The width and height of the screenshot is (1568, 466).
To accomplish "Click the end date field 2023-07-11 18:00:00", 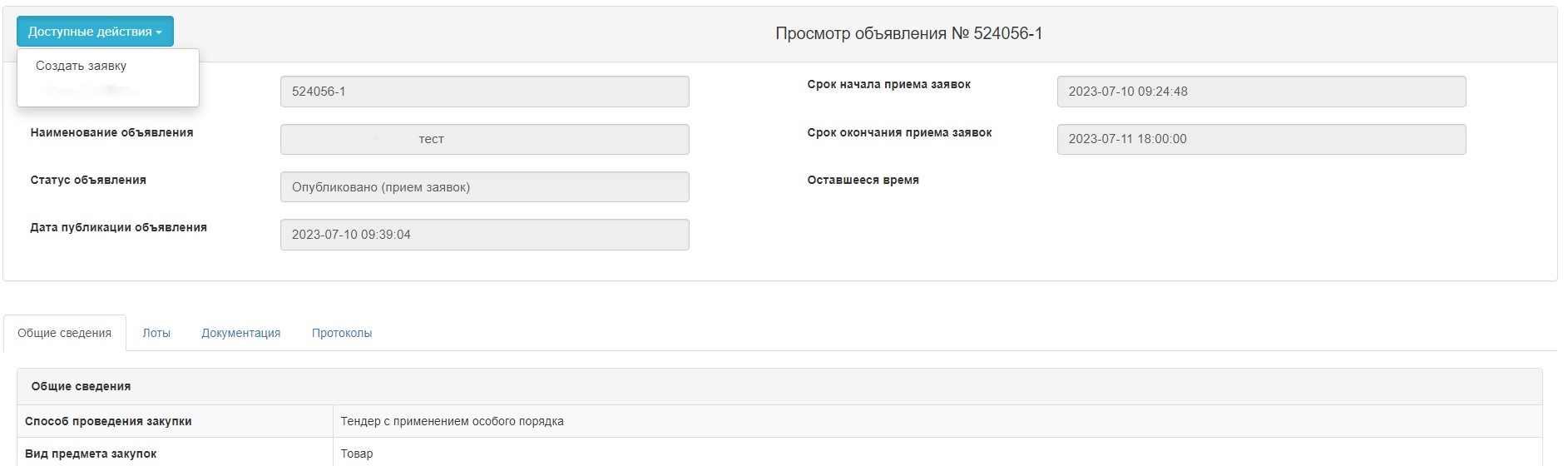I will pos(1261,139).
